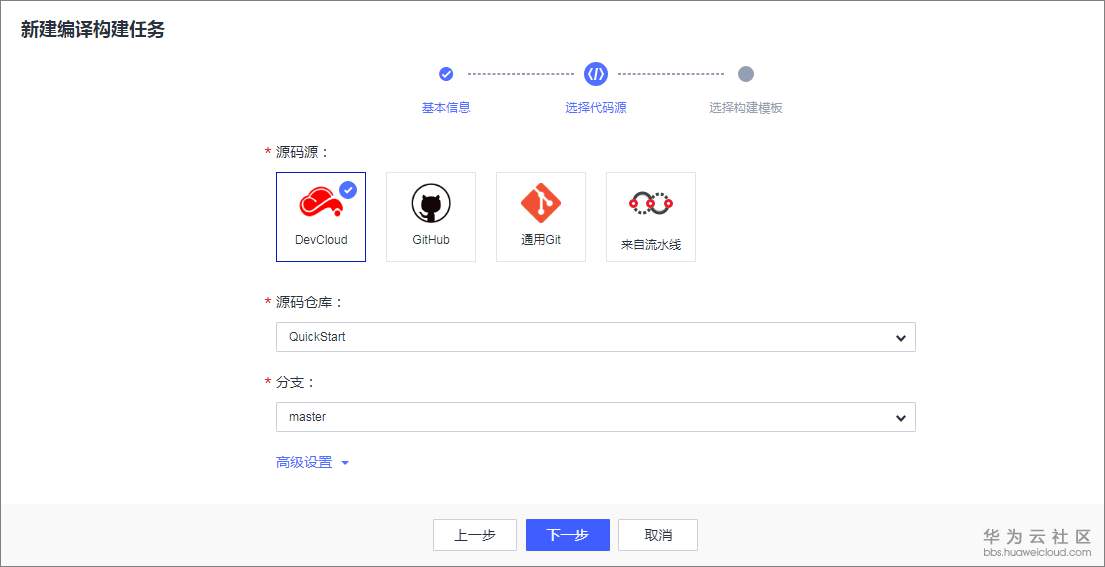Expand 高级设置 advanced settings
The width and height of the screenshot is (1105, 567).
312,463
